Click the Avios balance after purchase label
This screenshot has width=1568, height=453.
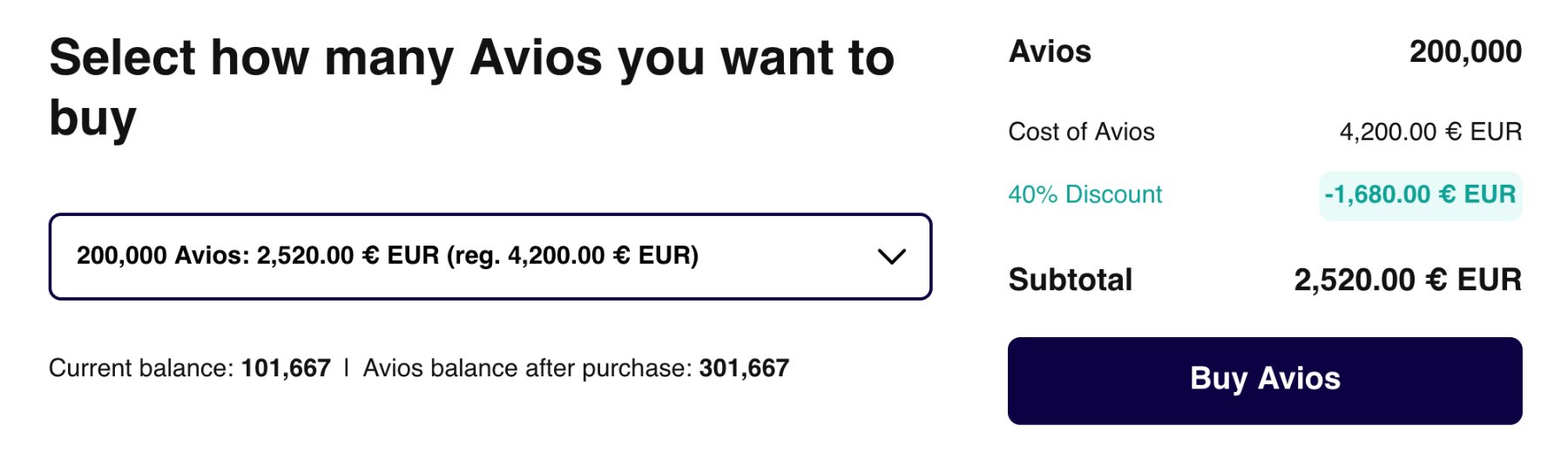tap(527, 368)
